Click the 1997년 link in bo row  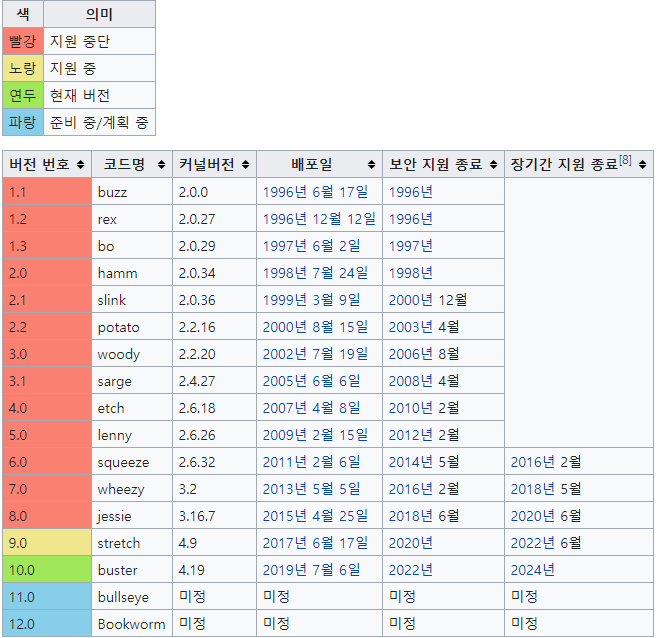[x=411, y=246]
